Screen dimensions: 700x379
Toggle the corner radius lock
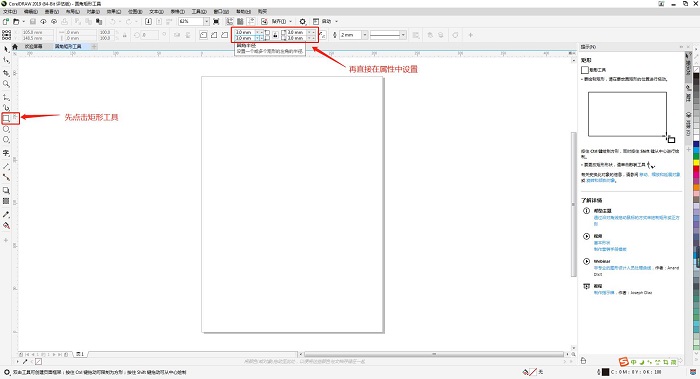pyautogui.click(x=275, y=35)
